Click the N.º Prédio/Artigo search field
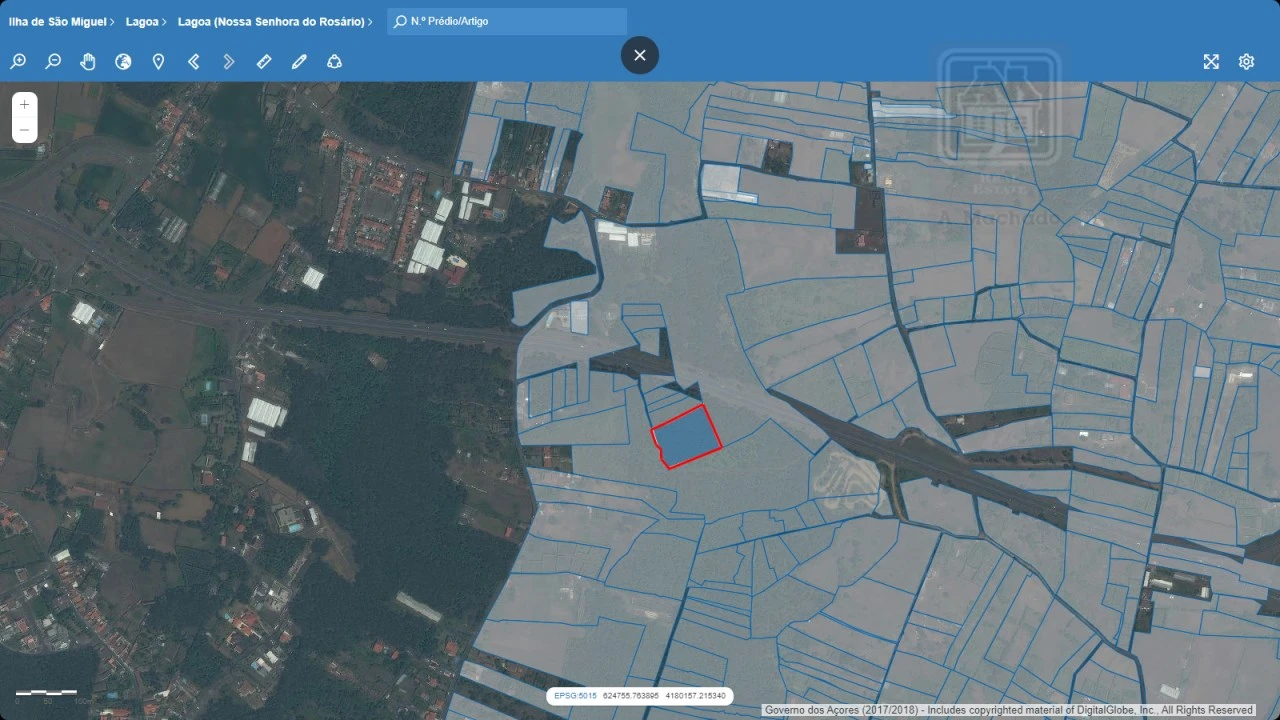This screenshot has width=1280, height=720. click(515, 21)
